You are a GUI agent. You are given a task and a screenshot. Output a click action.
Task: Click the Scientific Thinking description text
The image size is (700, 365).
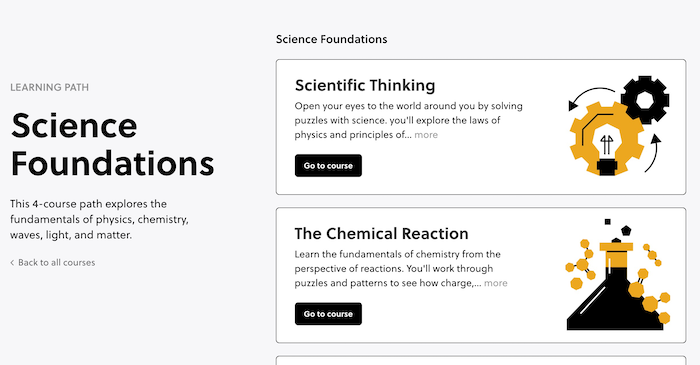[x=408, y=120]
